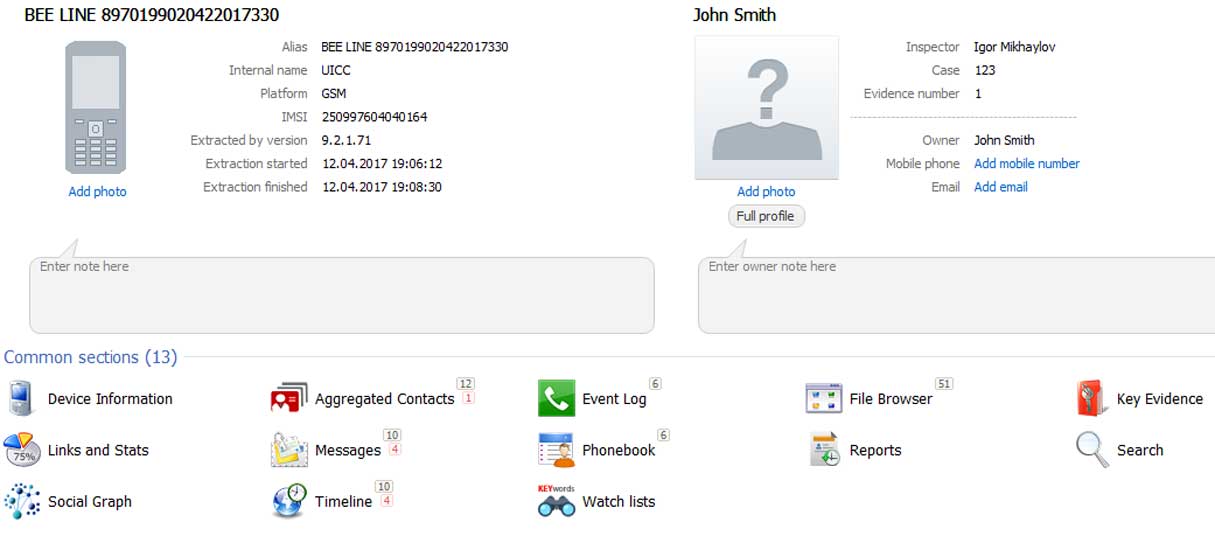Open the Messages envelope icon

click(x=289, y=450)
